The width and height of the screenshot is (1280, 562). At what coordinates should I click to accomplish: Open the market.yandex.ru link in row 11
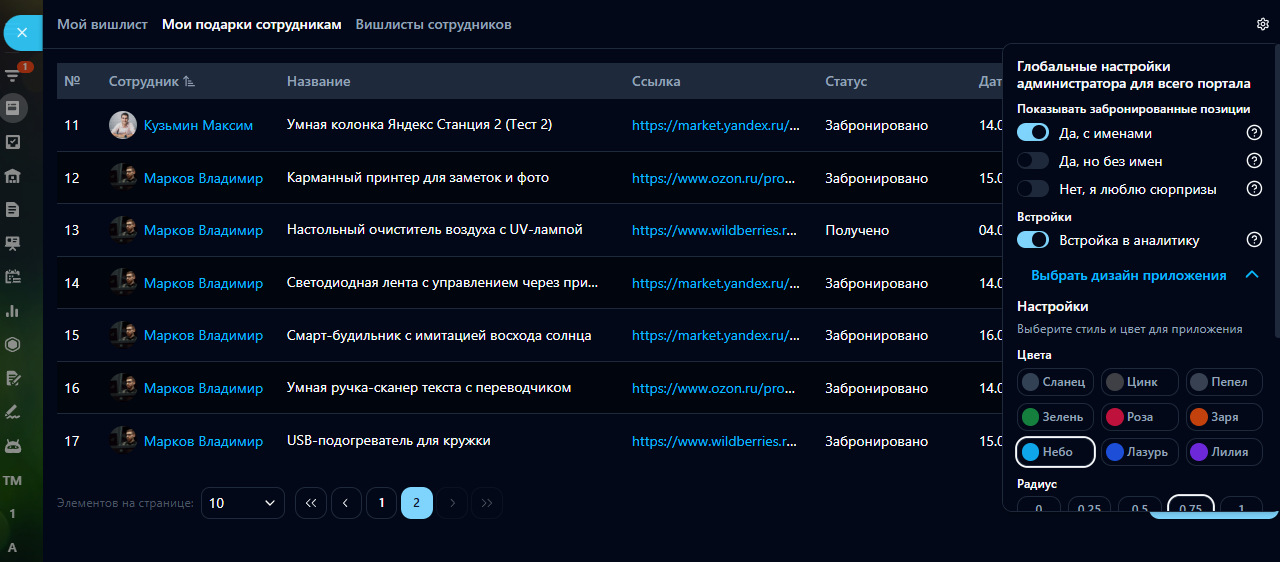coord(717,125)
